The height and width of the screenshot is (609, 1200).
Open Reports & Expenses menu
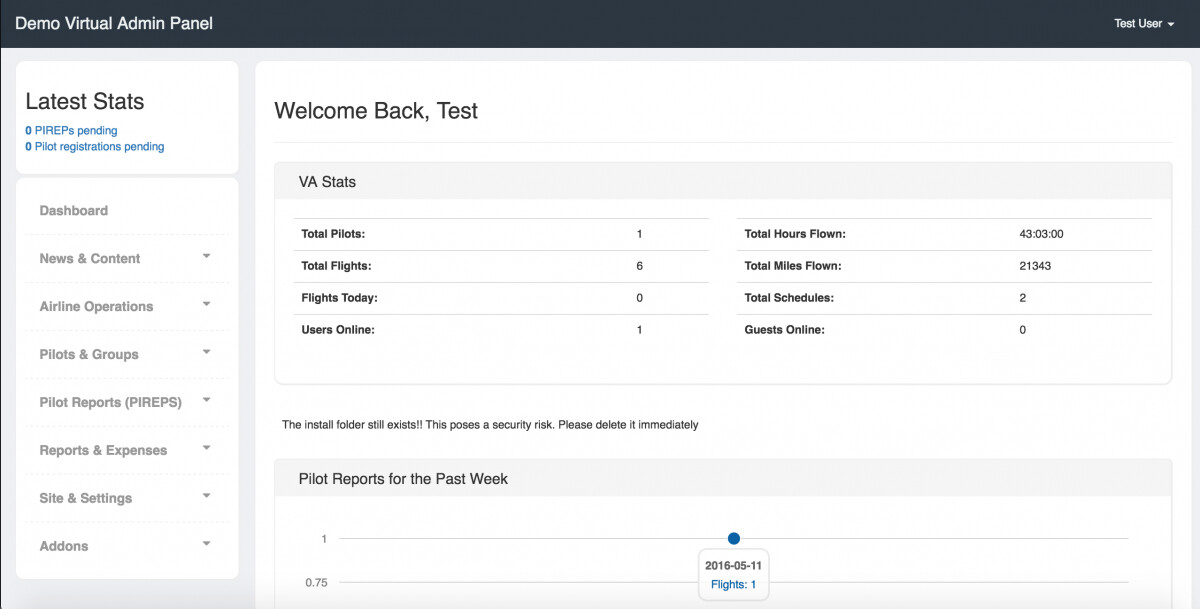click(x=103, y=450)
